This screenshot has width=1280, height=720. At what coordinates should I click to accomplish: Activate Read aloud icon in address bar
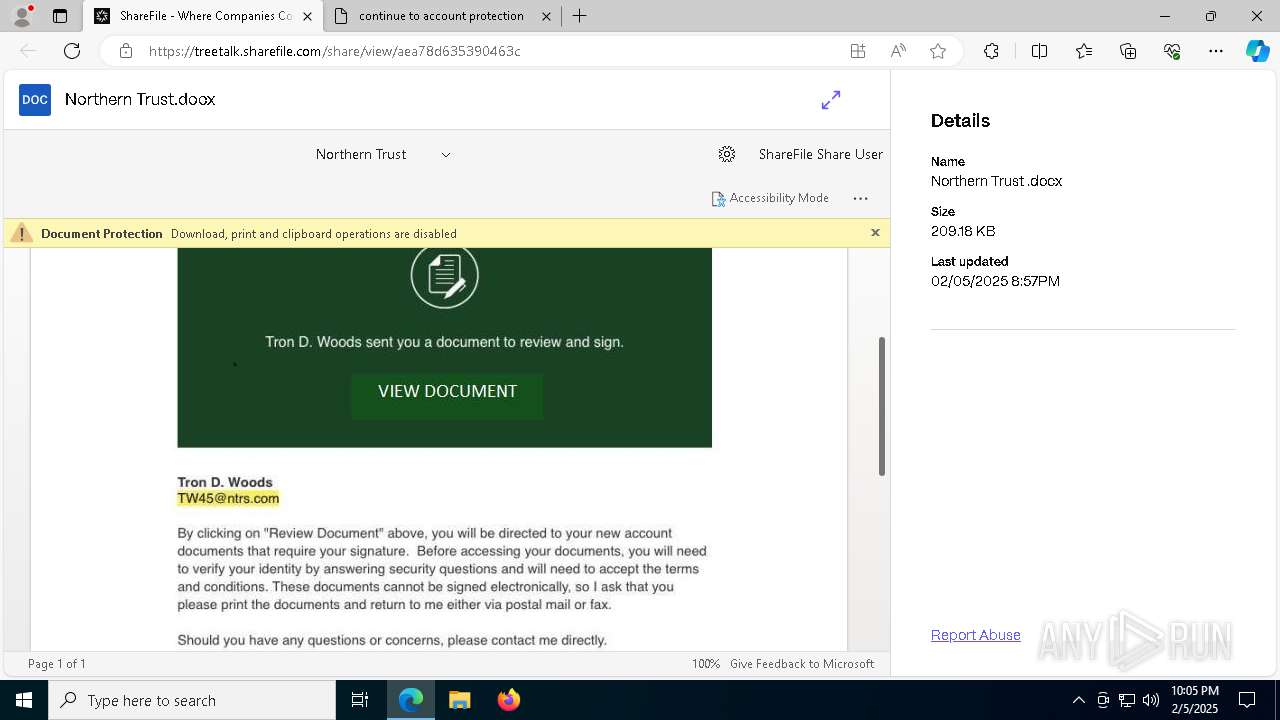[898, 51]
